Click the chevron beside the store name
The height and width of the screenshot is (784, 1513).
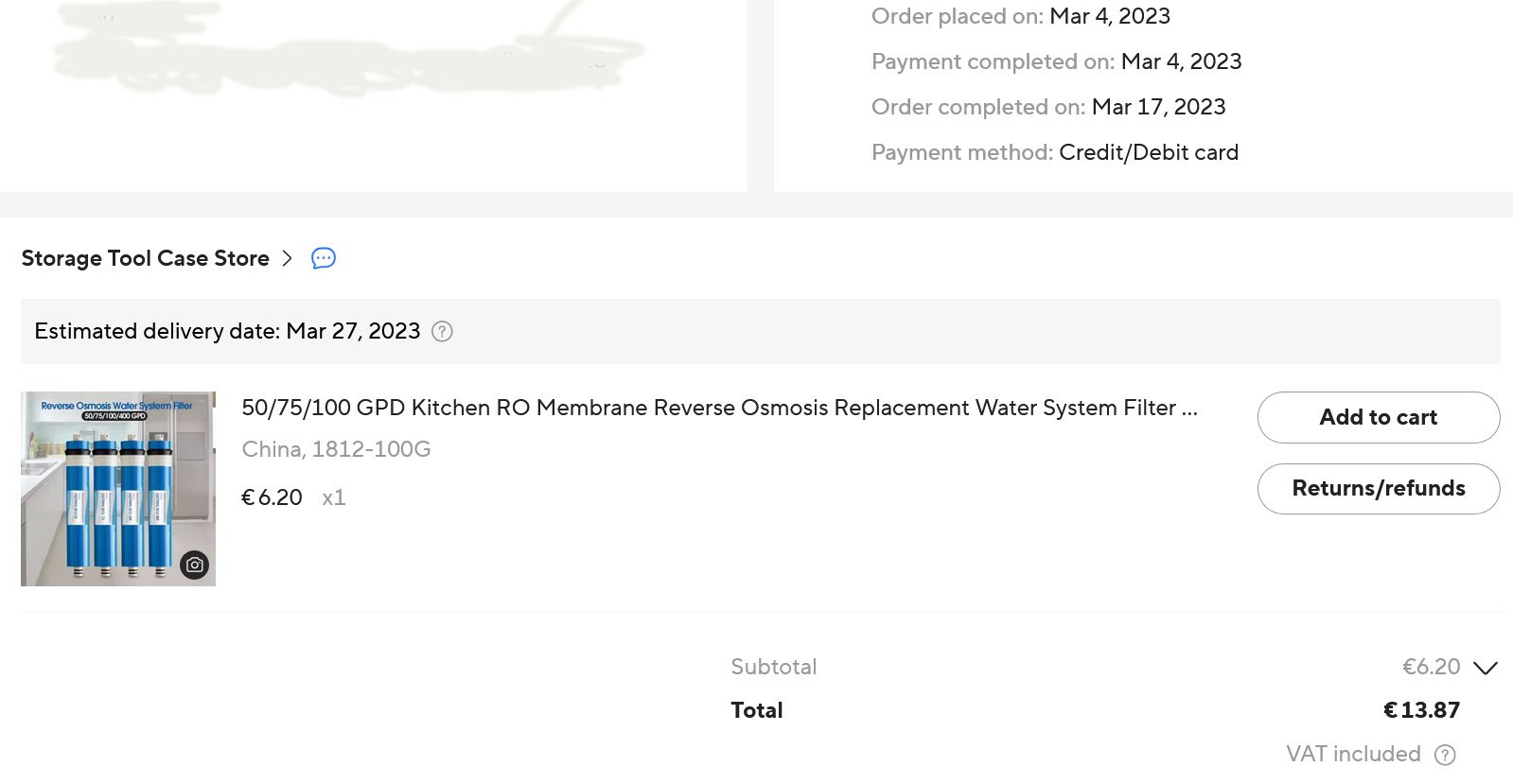tap(288, 258)
